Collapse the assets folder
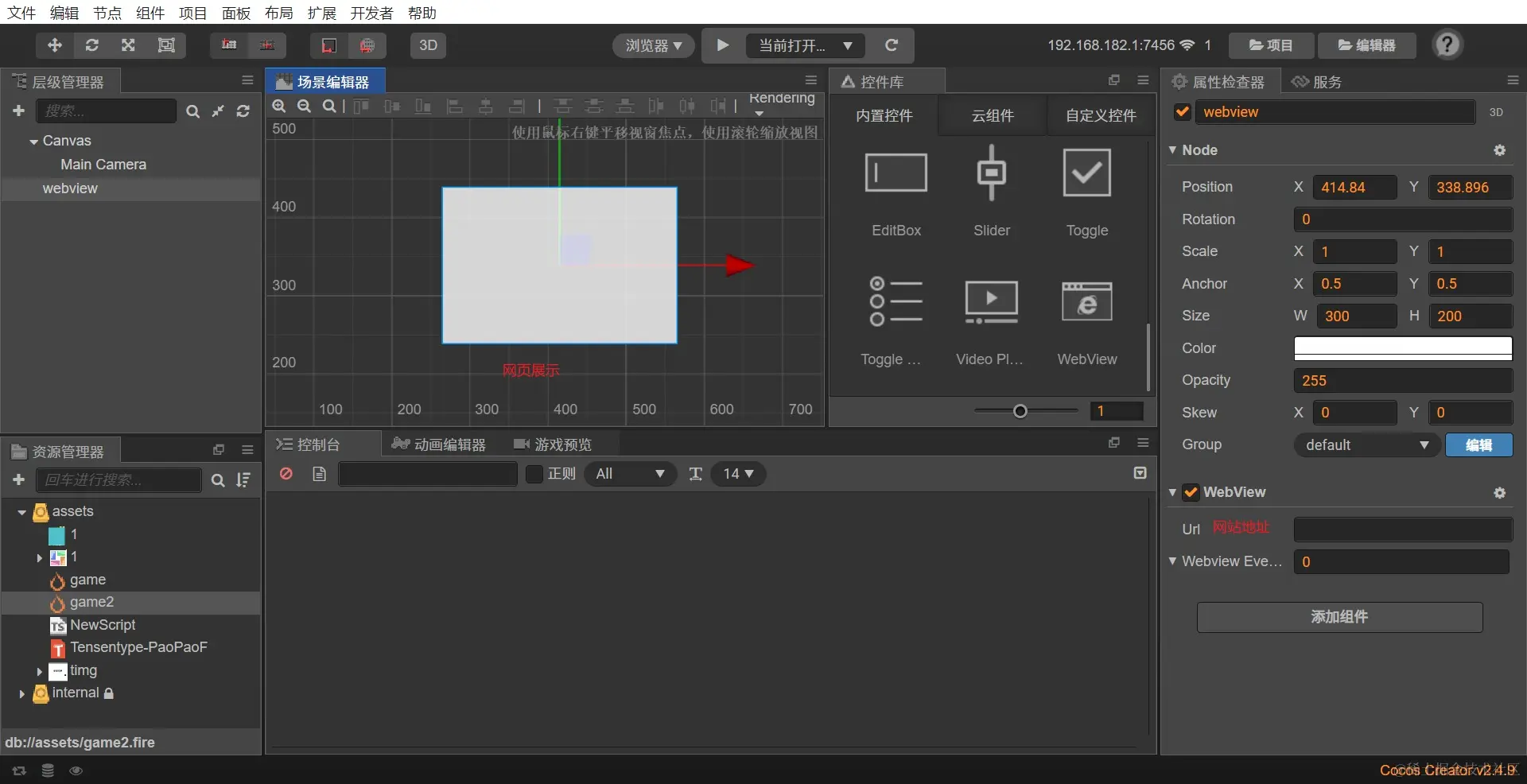Viewport: 1527px width, 784px height. [21, 512]
